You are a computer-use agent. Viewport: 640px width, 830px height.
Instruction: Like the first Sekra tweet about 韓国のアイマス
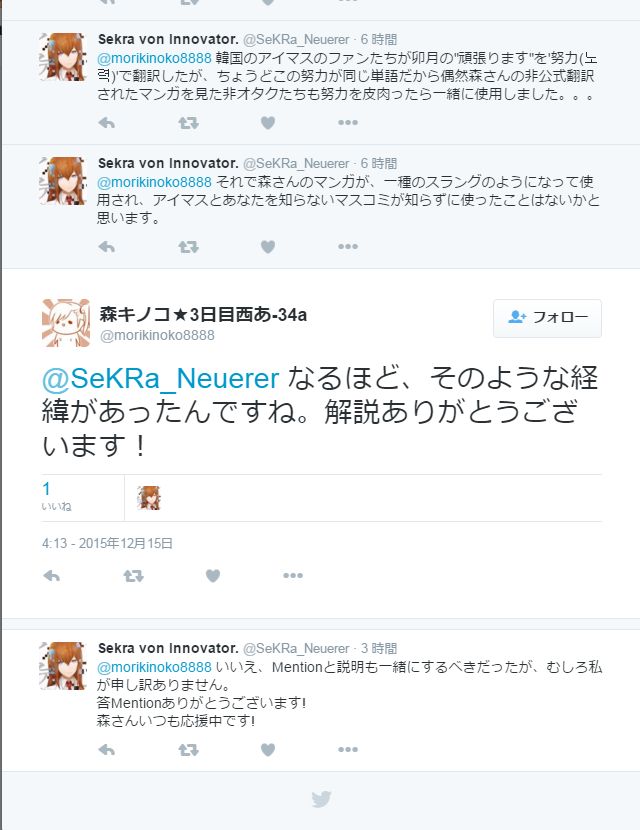[268, 123]
